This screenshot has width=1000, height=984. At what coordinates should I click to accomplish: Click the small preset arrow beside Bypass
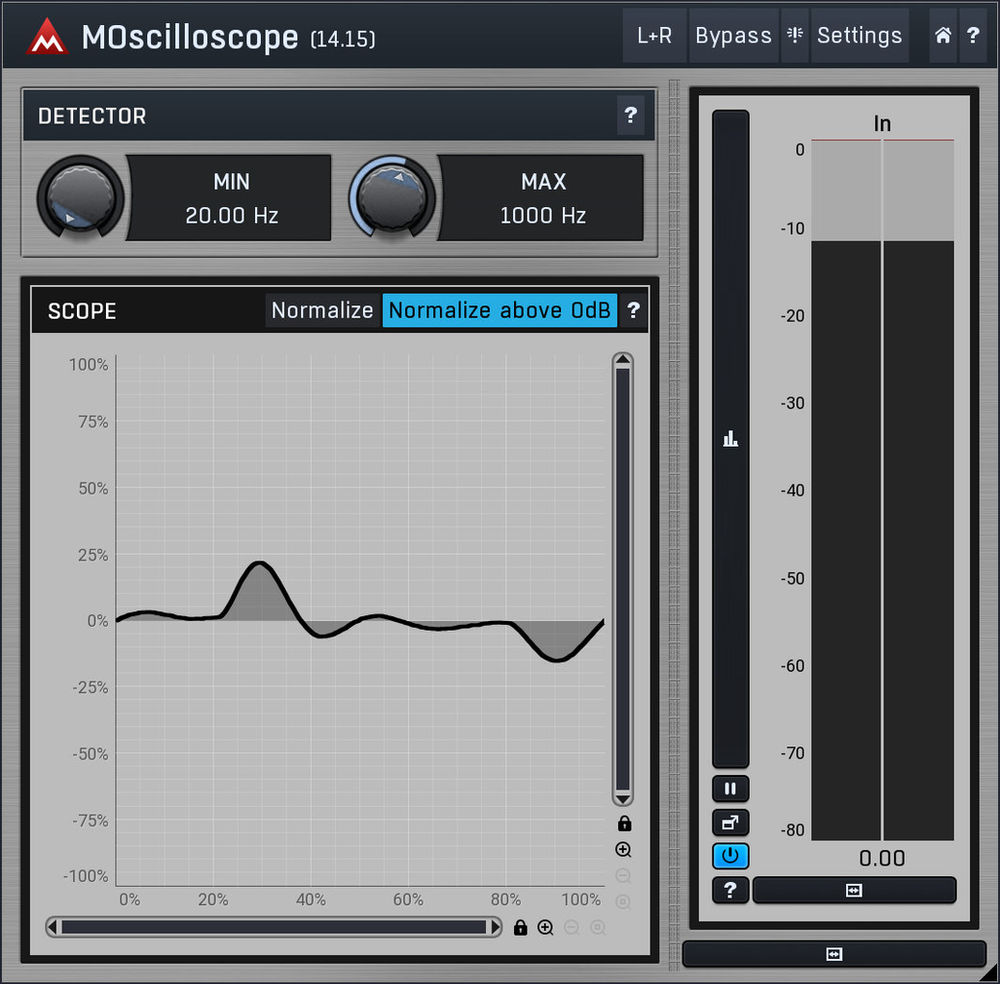pyautogui.click(x=794, y=35)
